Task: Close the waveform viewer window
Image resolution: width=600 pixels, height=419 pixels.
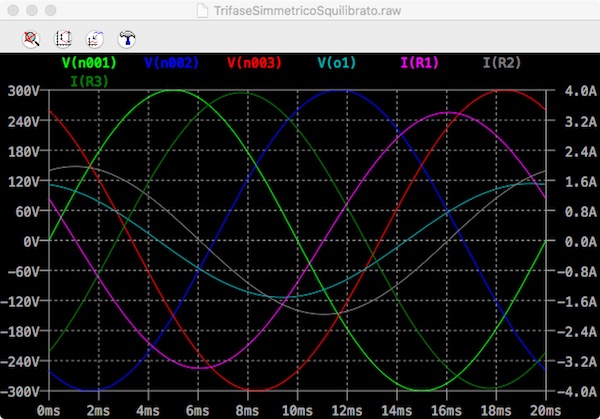Action: (13, 8)
